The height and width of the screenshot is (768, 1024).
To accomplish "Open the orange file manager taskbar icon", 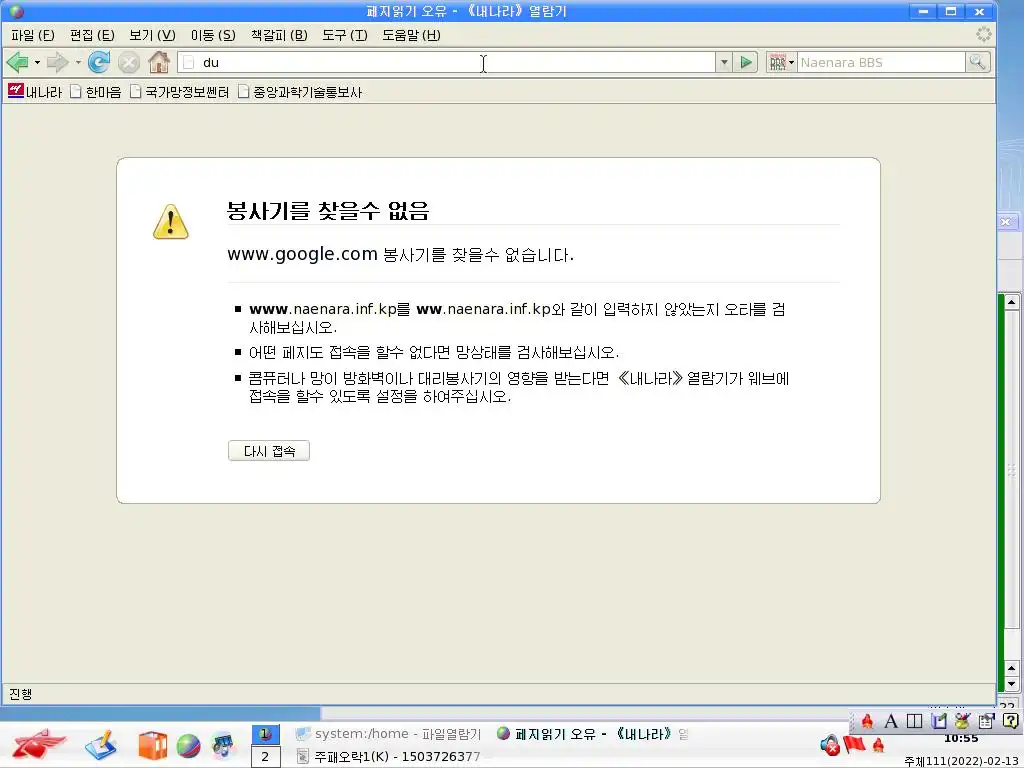I will [x=153, y=745].
